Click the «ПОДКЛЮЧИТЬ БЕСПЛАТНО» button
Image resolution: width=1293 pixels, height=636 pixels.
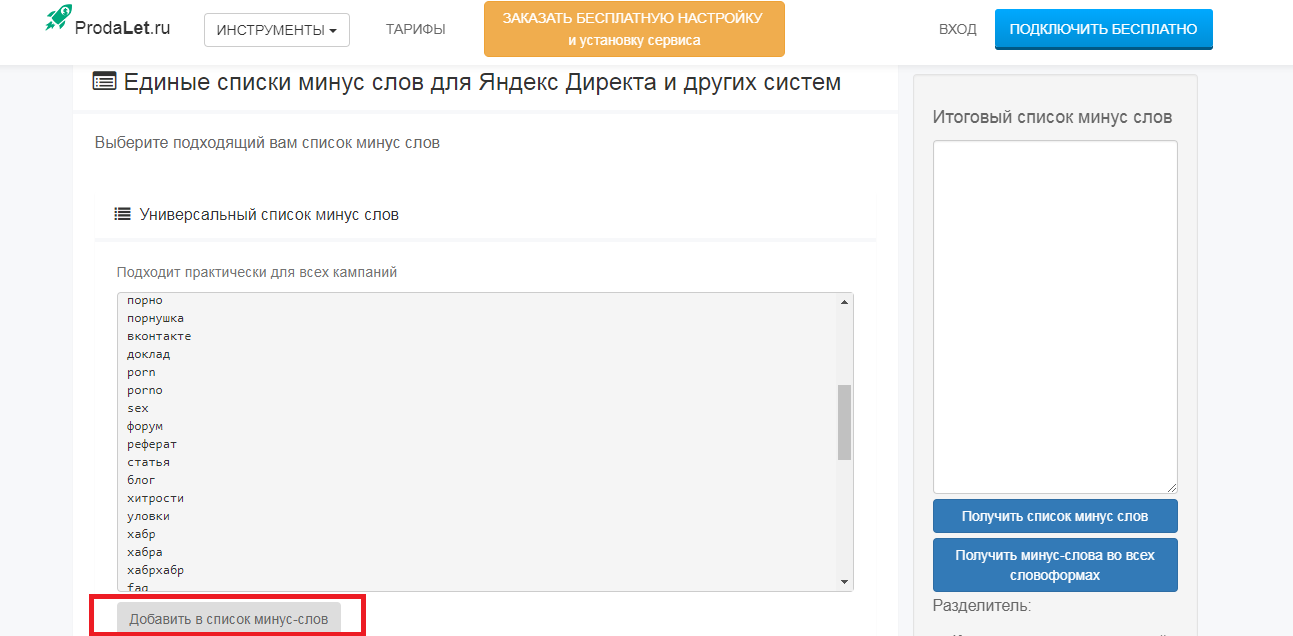tap(1103, 29)
